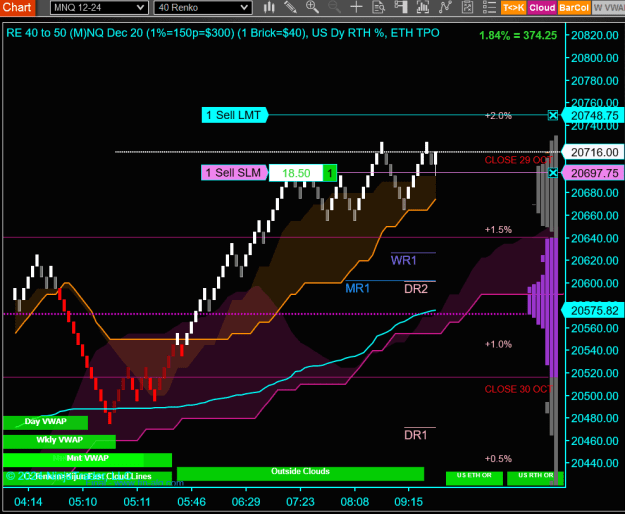This screenshot has height=514, width=625.
Task: Click the 1 Sell SLM order label
Action: (x=234, y=173)
